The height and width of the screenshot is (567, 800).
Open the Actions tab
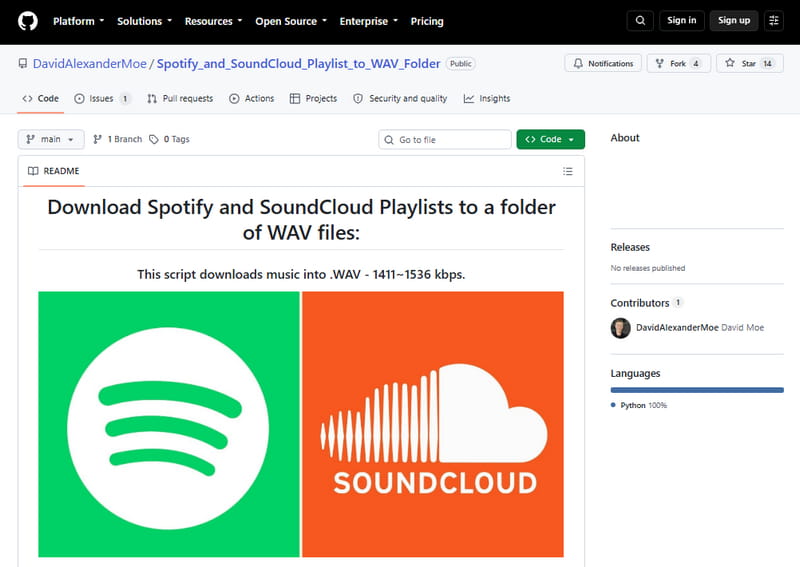click(x=252, y=98)
